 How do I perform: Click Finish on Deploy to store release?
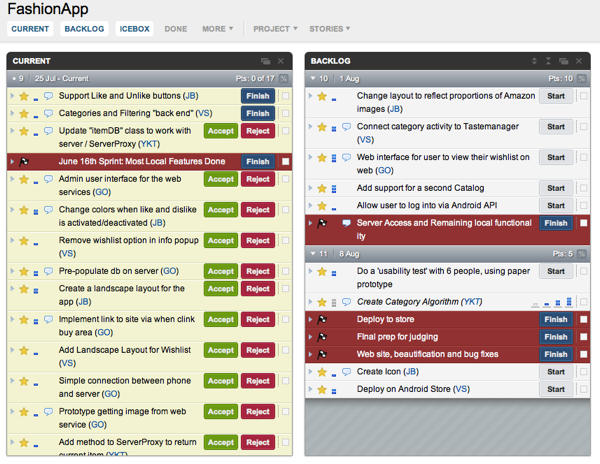556,319
